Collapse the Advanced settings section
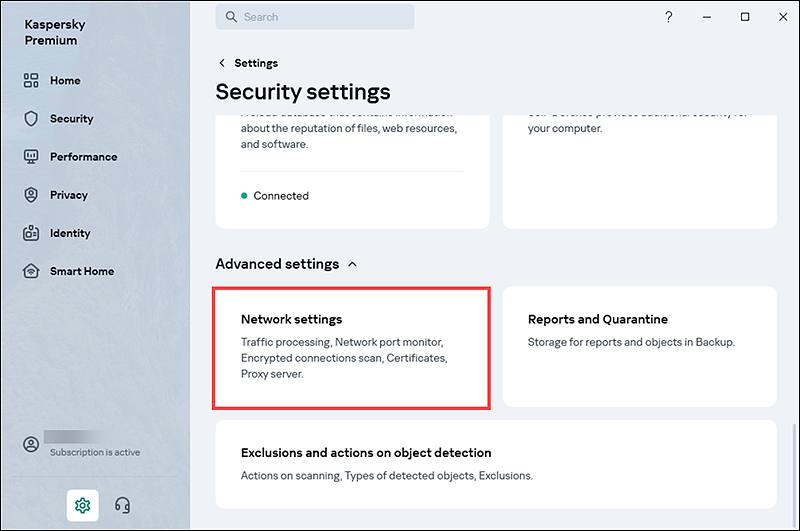800x531 pixels. [351, 265]
